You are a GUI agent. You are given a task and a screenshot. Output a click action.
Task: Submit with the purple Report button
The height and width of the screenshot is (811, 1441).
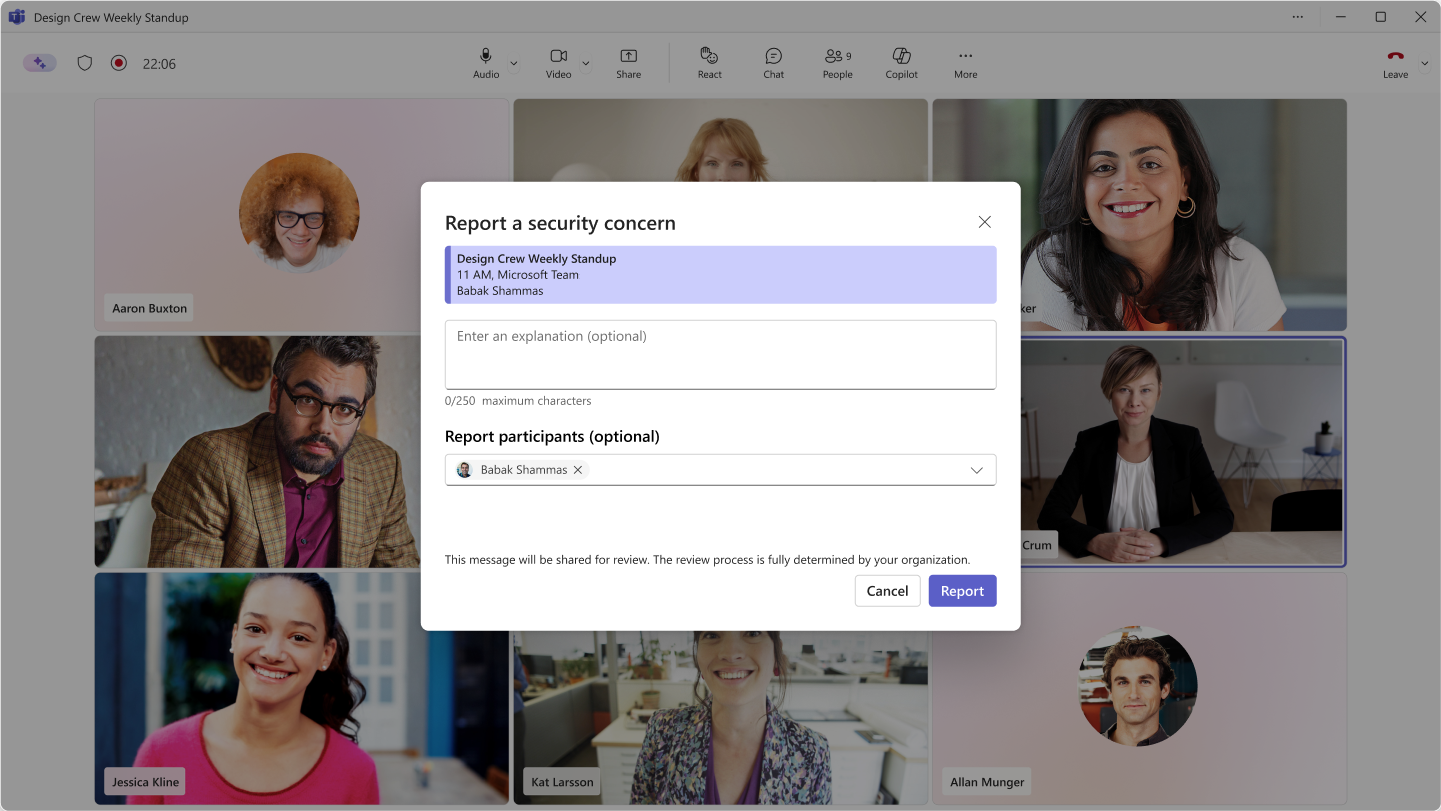pyautogui.click(x=963, y=591)
